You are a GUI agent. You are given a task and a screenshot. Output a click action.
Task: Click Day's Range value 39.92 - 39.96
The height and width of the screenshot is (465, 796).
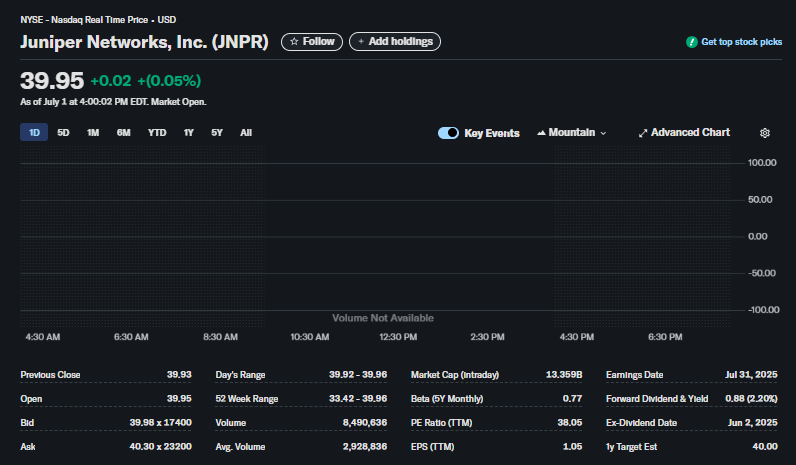pos(358,375)
